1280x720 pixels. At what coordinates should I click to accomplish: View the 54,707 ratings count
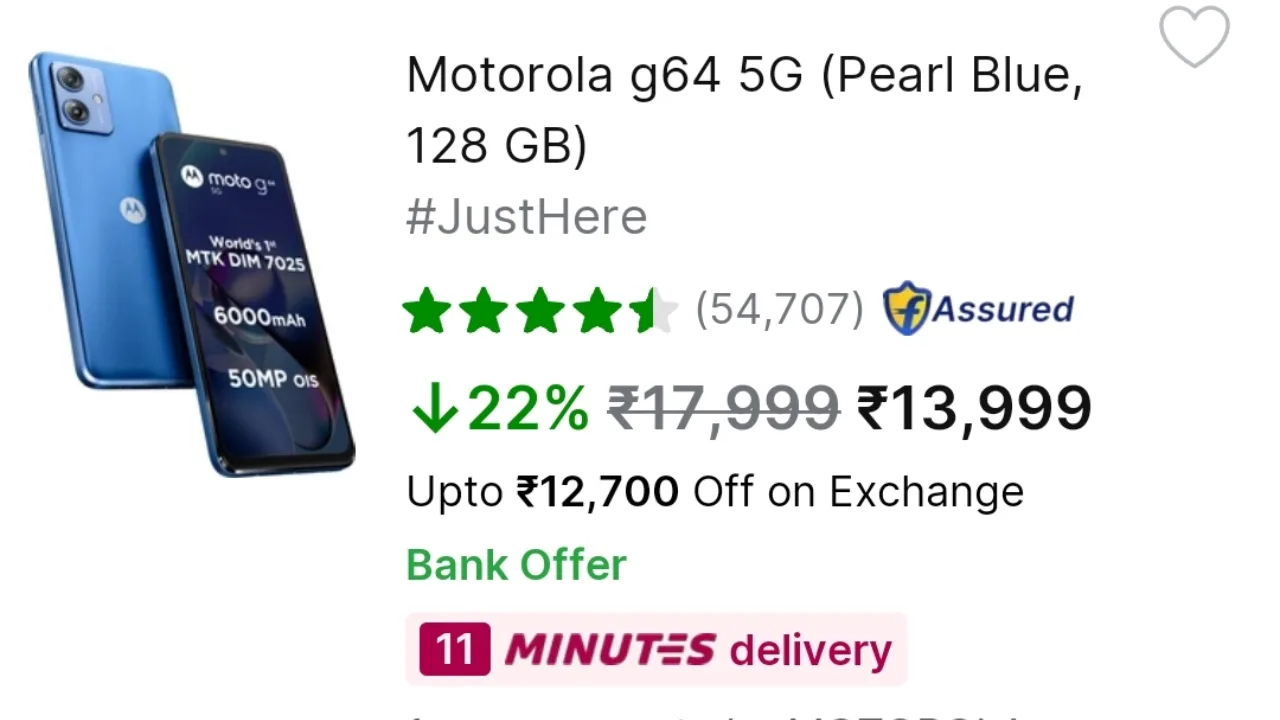[x=779, y=310]
